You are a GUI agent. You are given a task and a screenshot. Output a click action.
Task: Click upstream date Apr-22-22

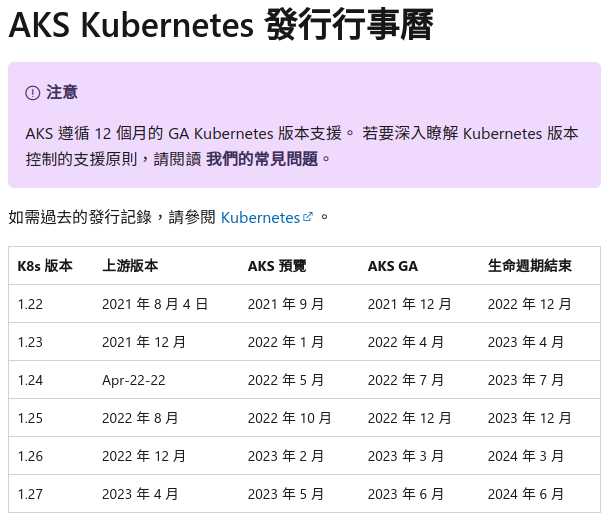point(134,380)
